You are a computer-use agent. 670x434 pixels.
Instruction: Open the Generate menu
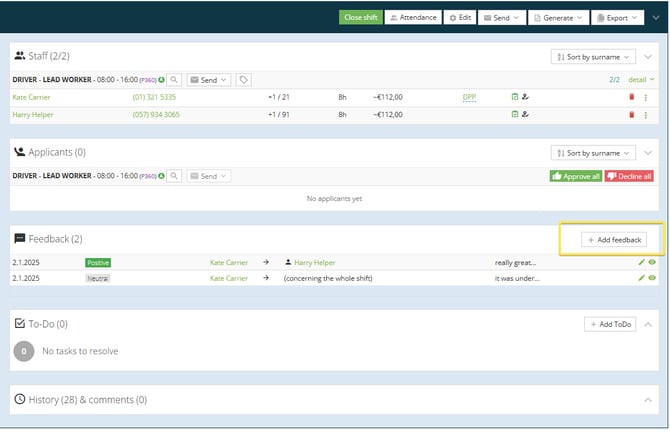558,17
